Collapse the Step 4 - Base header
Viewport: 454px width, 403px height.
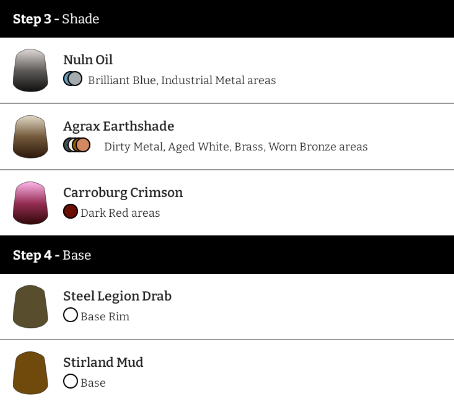[x=227, y=255]
